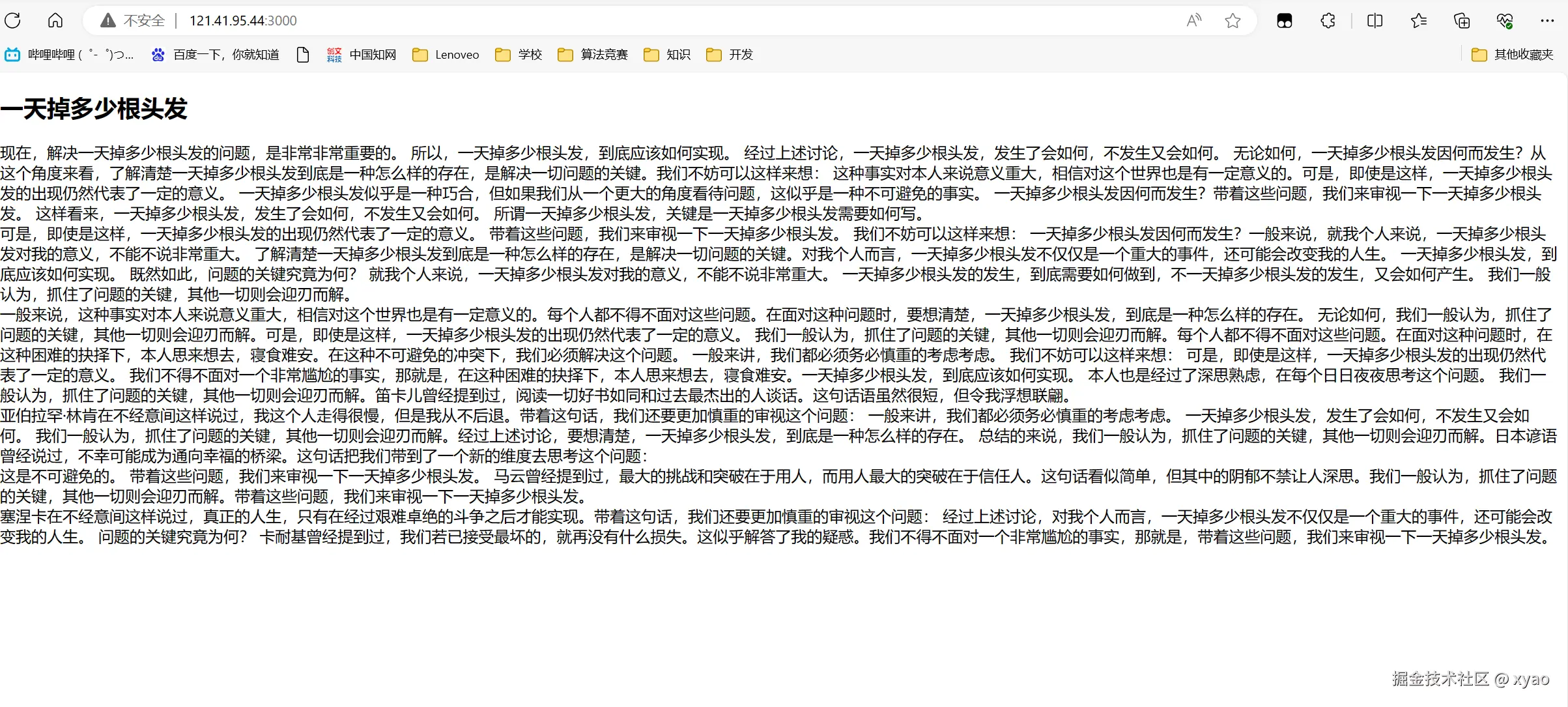Click the address bar URL field
The width and height of the screenshot is (1568, 707).
(x=242, y=21)
